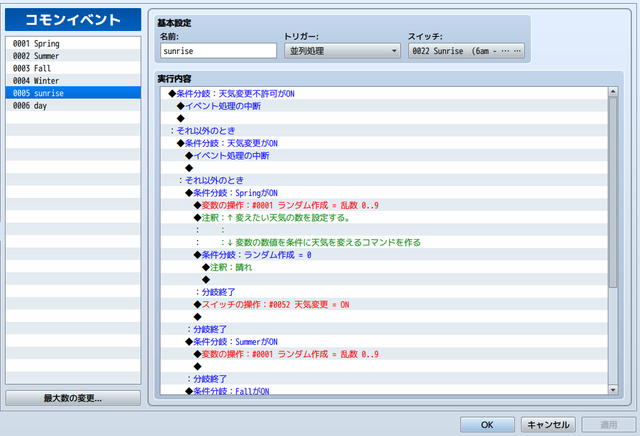Select the 変数の操作 line under Summer branch
The width and height of the screenshot is (640, 436).
click(x=384, y=354)
